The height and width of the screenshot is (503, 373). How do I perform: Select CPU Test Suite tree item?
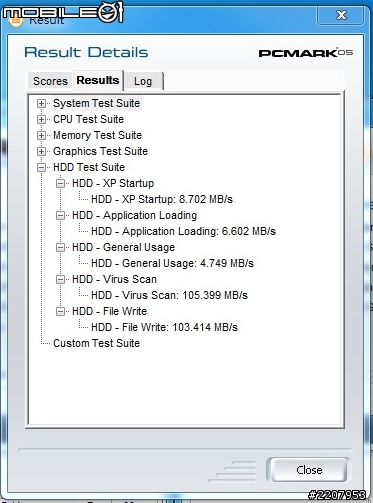click(x=89, y=119)
